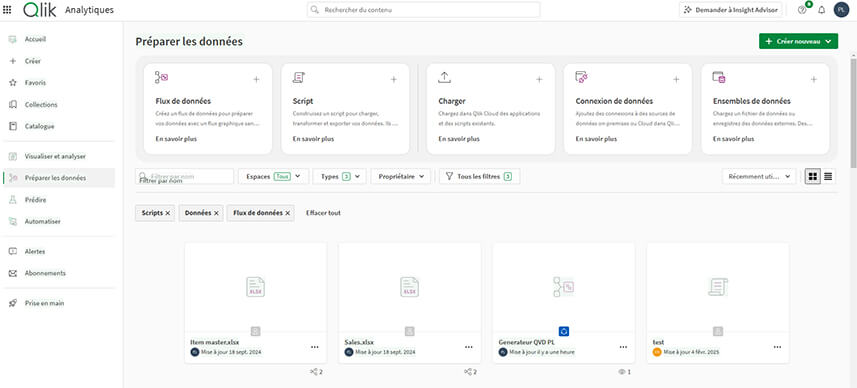Screen dimensions: 857x388
Task: Expand the Espaces filter dropdown
Action: click(x=273, y=177)
